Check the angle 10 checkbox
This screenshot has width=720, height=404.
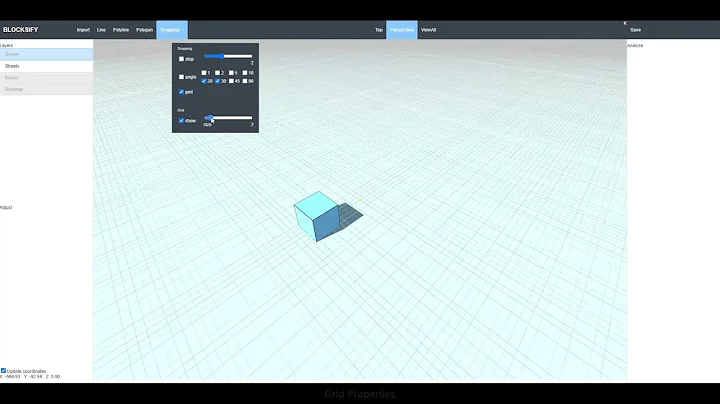click(245, 73)
